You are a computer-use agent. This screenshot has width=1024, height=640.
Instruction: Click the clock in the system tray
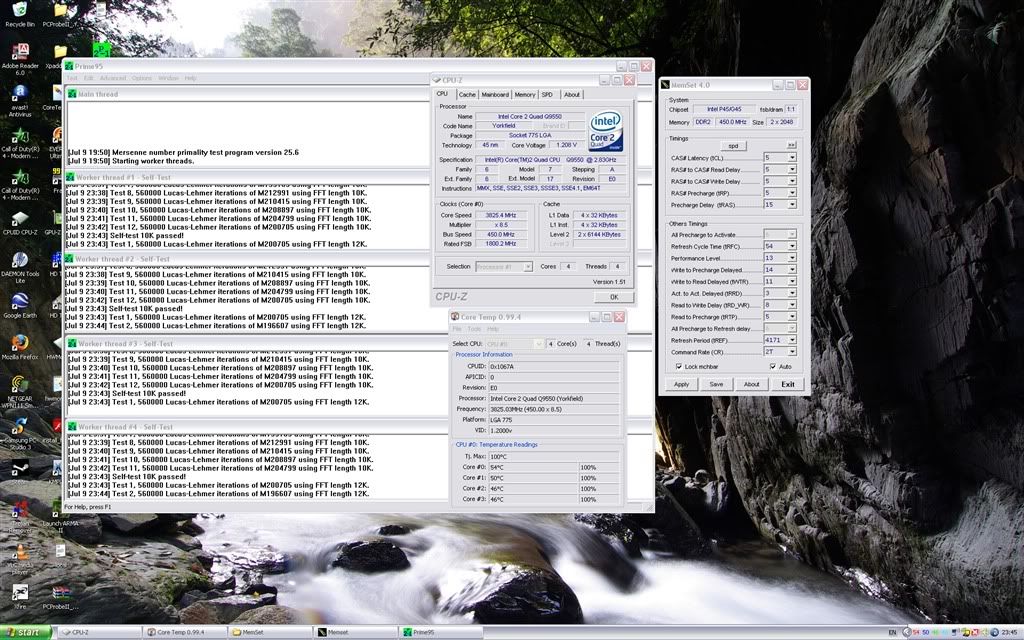point(1008,632)
